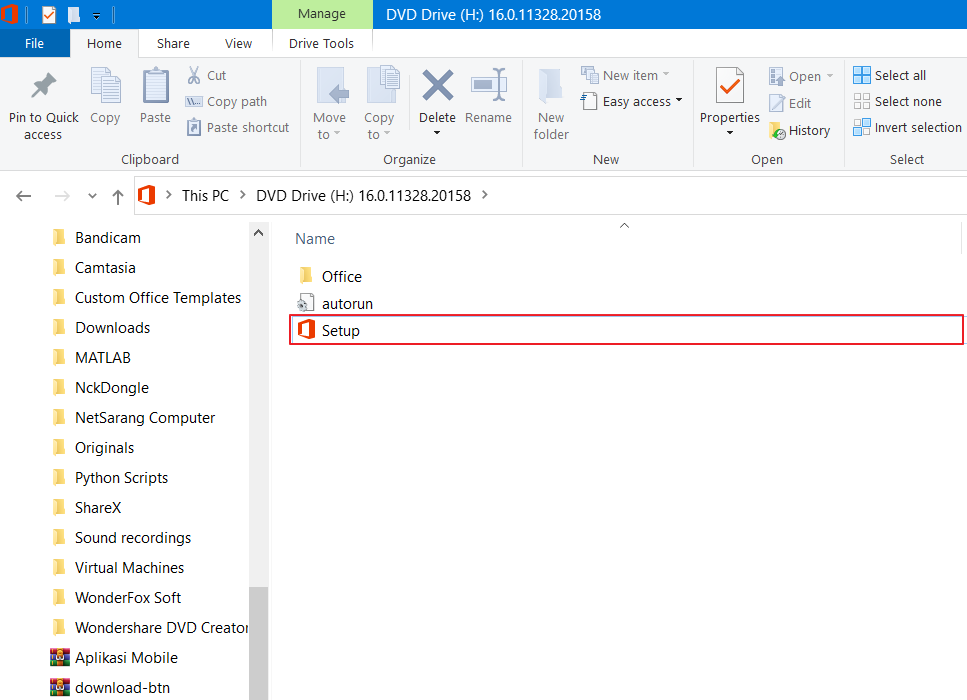967x700 pixels.
Task: Click DVD Drive (H:) breadcrumb path
Action: (363, 196)
